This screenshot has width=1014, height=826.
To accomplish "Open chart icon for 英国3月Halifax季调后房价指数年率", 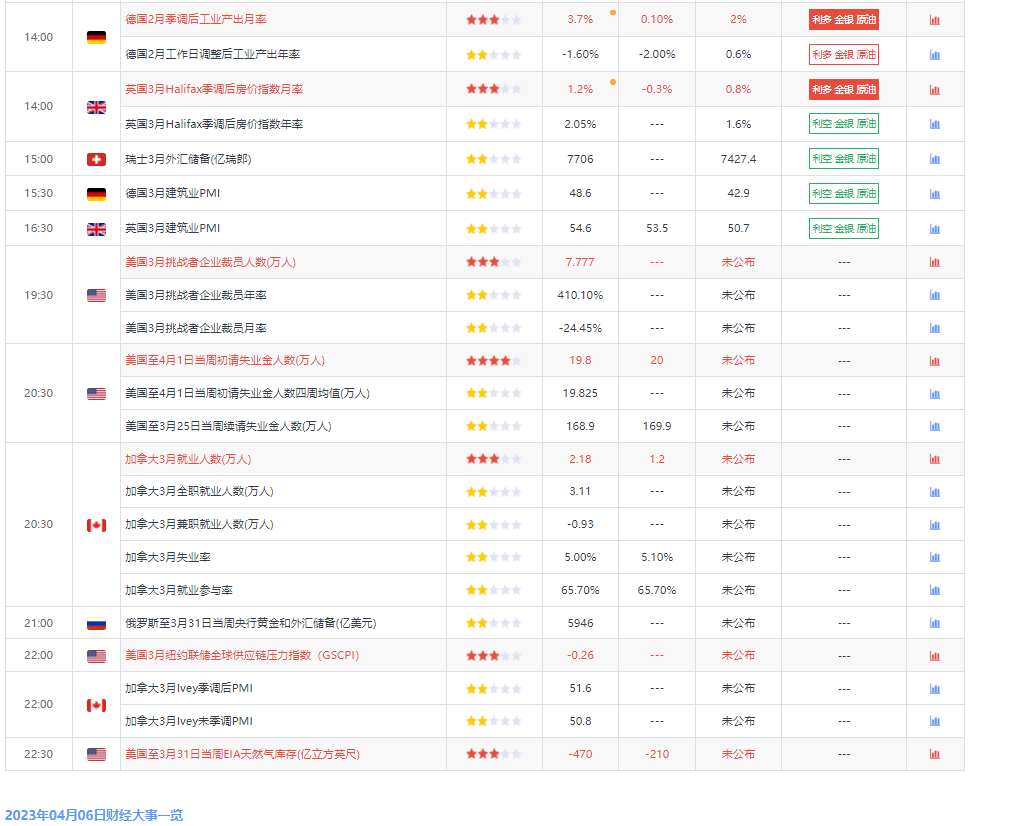I will (934, 124).
